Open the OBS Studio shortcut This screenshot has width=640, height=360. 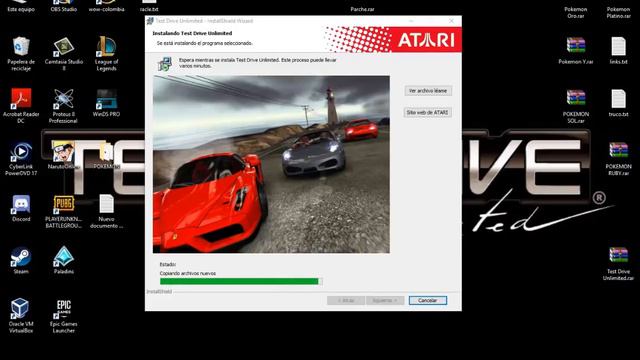point(64,7)
